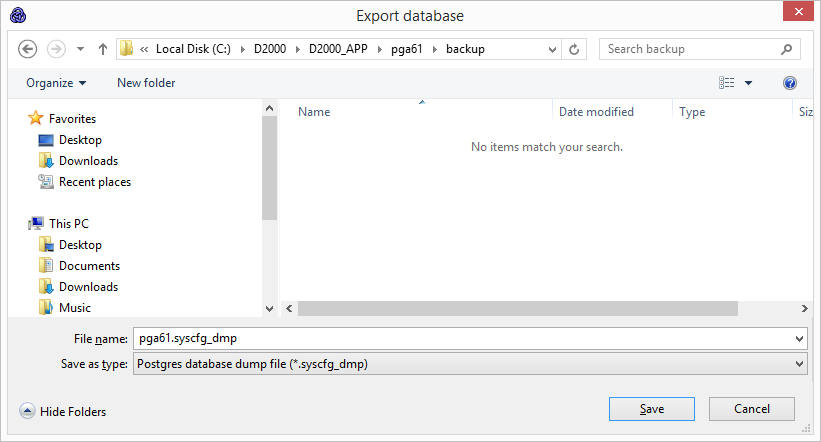Image resolution: width=821 pixels, height=442 pixels.
Task: Click the Up one level arrow
Action: 103,49
